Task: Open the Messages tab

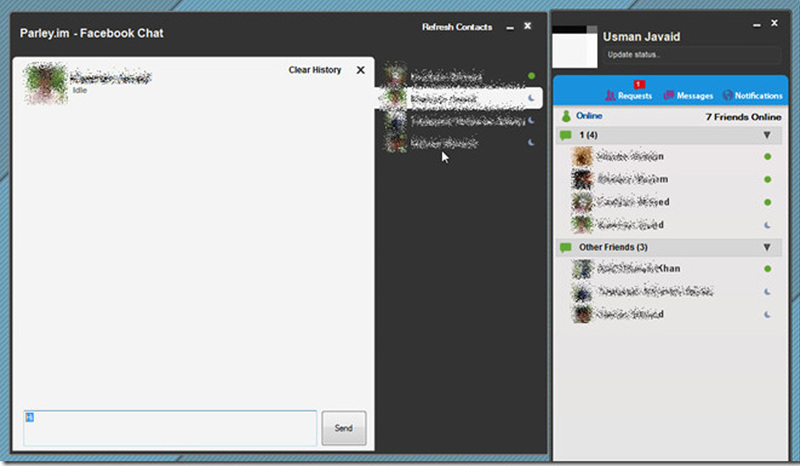Action: click(x=688, y=95)
